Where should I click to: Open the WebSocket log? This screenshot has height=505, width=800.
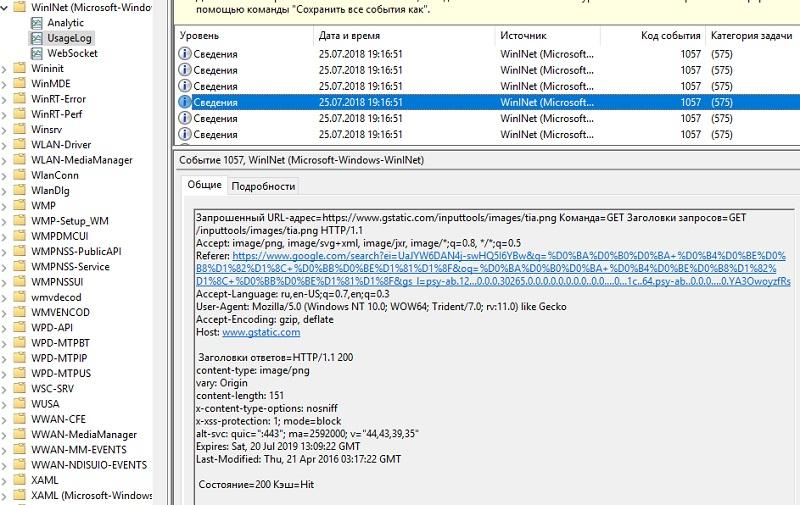coord(72,54)
